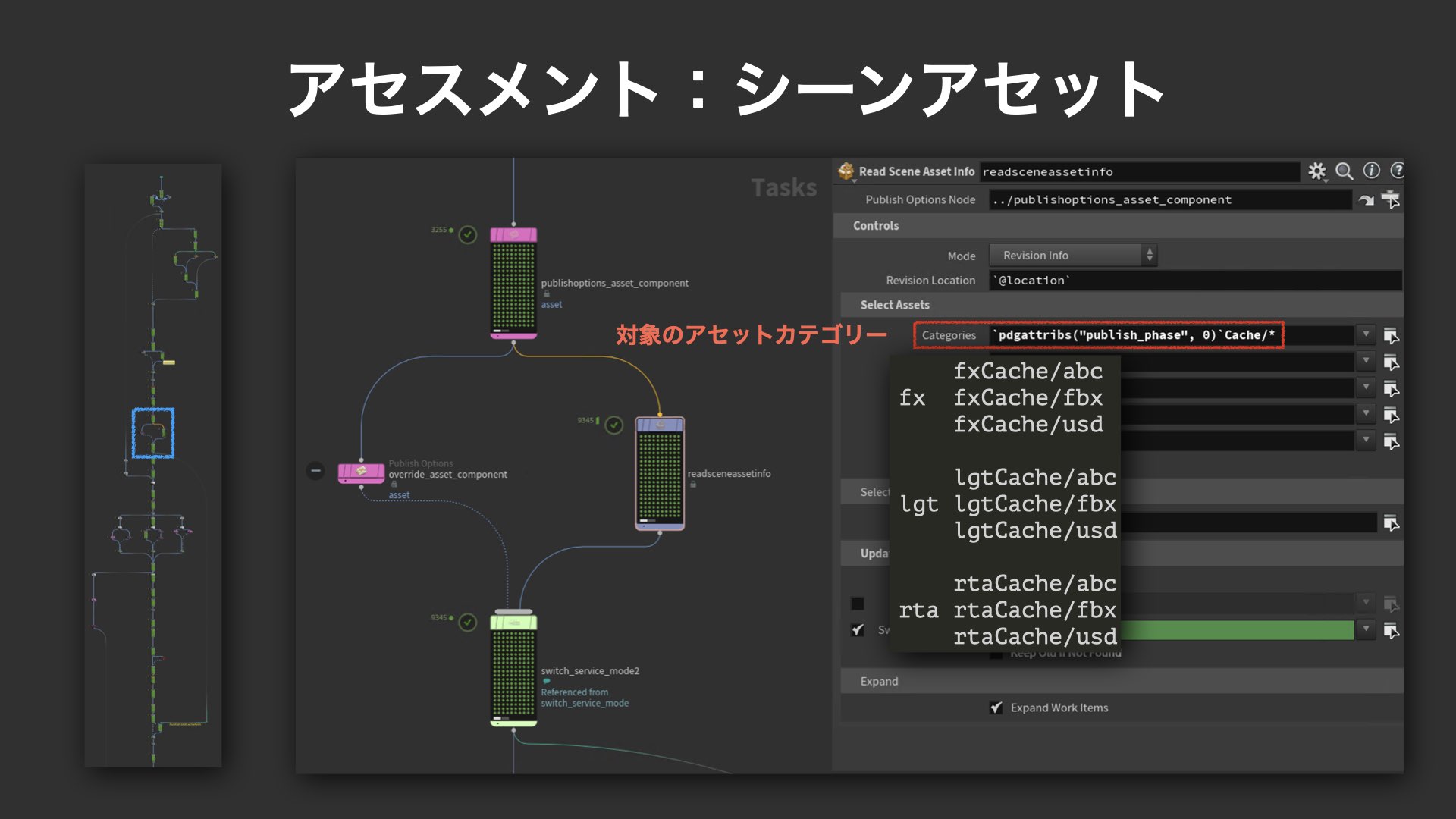This screenshot has height=819, width=1456.
Task: Click the greyed chooser icon above the green field row
Action: pyautogui.click(x=1391, y=604)
